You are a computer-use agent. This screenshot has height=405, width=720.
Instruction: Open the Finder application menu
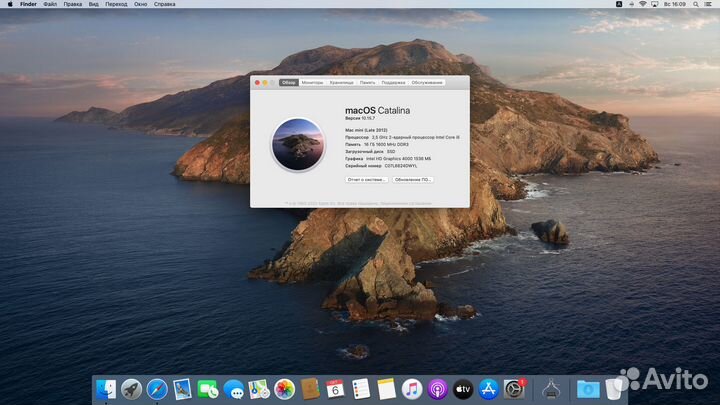[28, 4]
